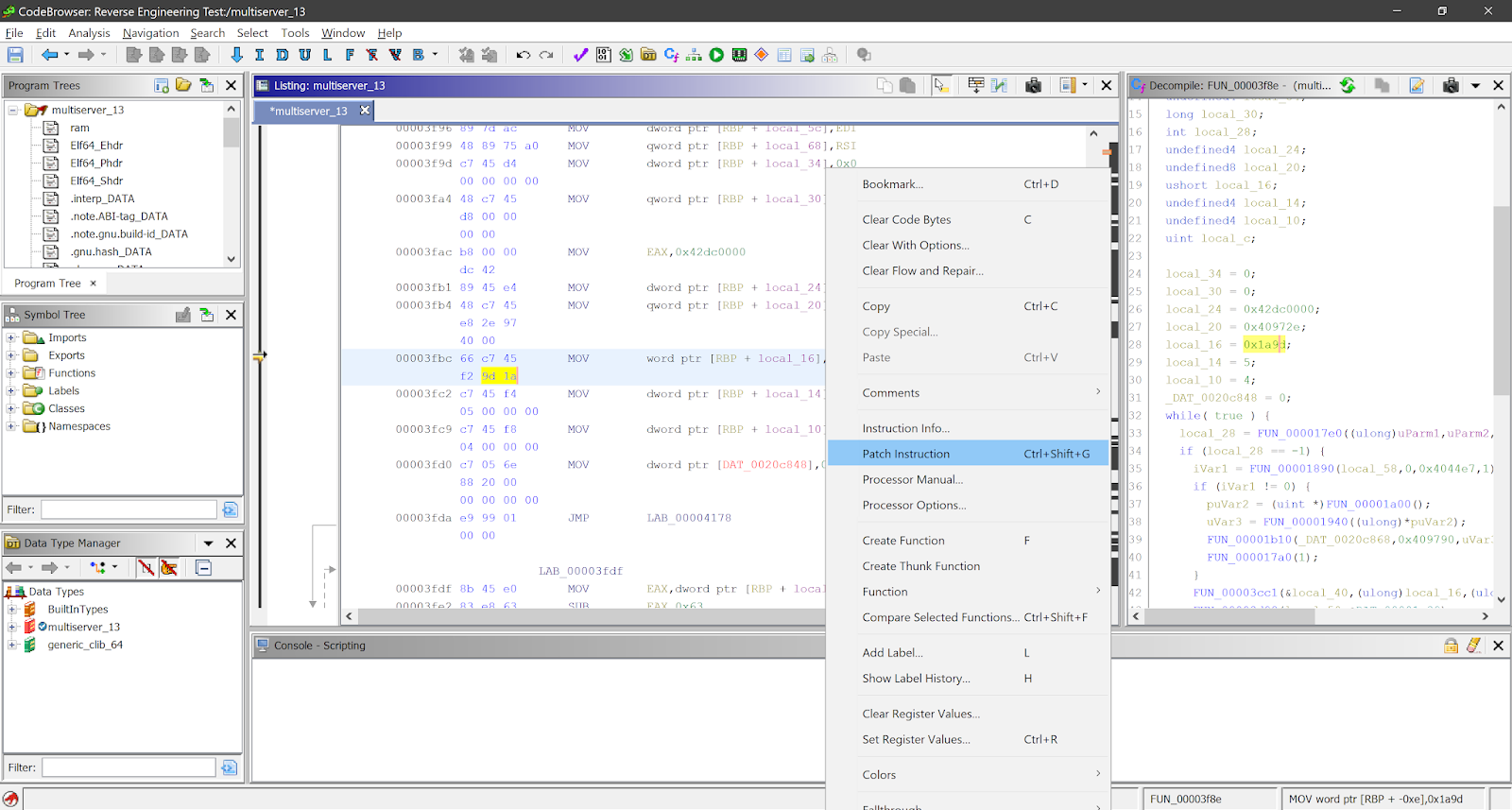Redo the last undone change
Image resolution: width=1512 pixels, height=810 pixels.
pyautogui.click(x=546, y=55)
